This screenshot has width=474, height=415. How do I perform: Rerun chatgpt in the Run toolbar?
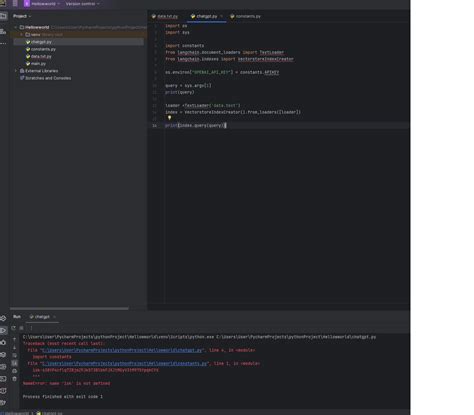pyautogui.click(x=13, y=328)
